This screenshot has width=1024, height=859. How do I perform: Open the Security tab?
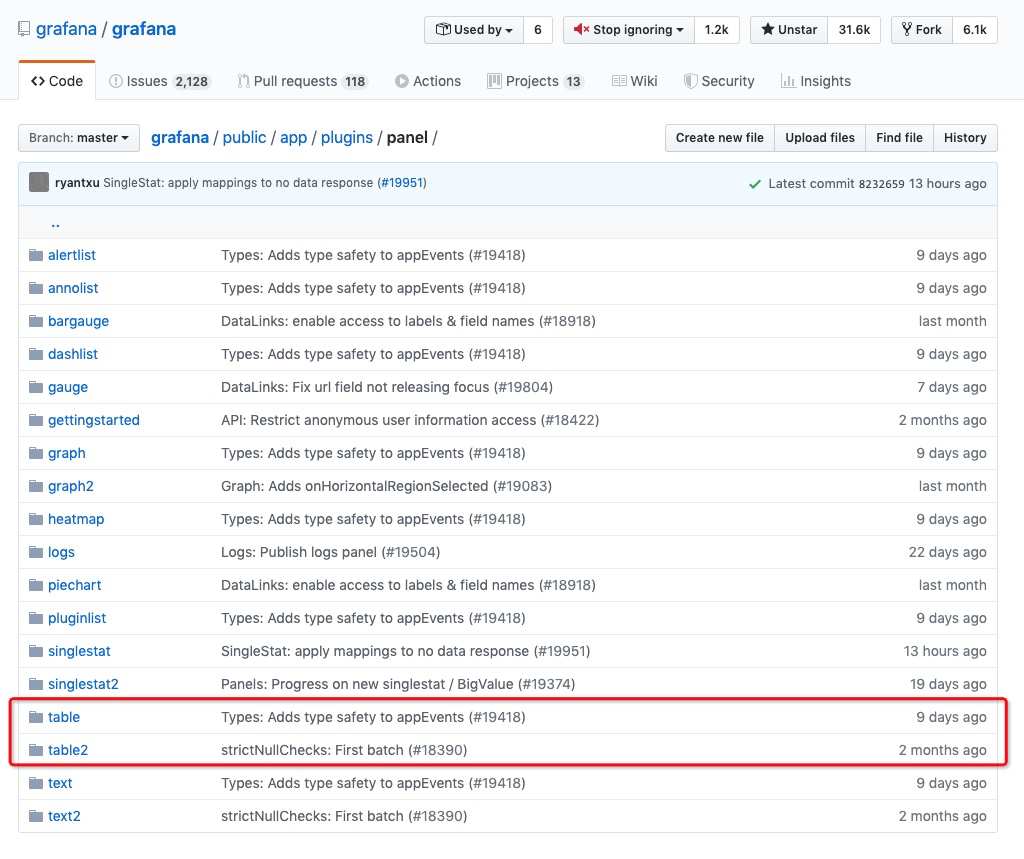coord(719,81)
